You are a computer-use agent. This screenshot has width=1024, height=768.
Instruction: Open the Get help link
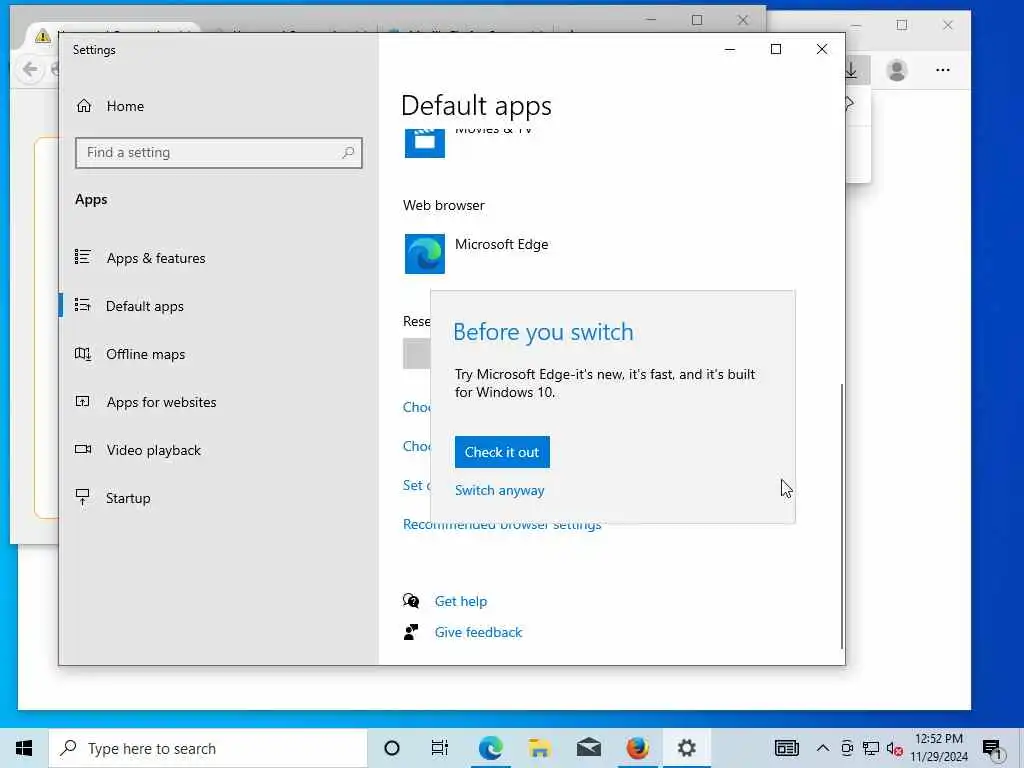[460, 601]
